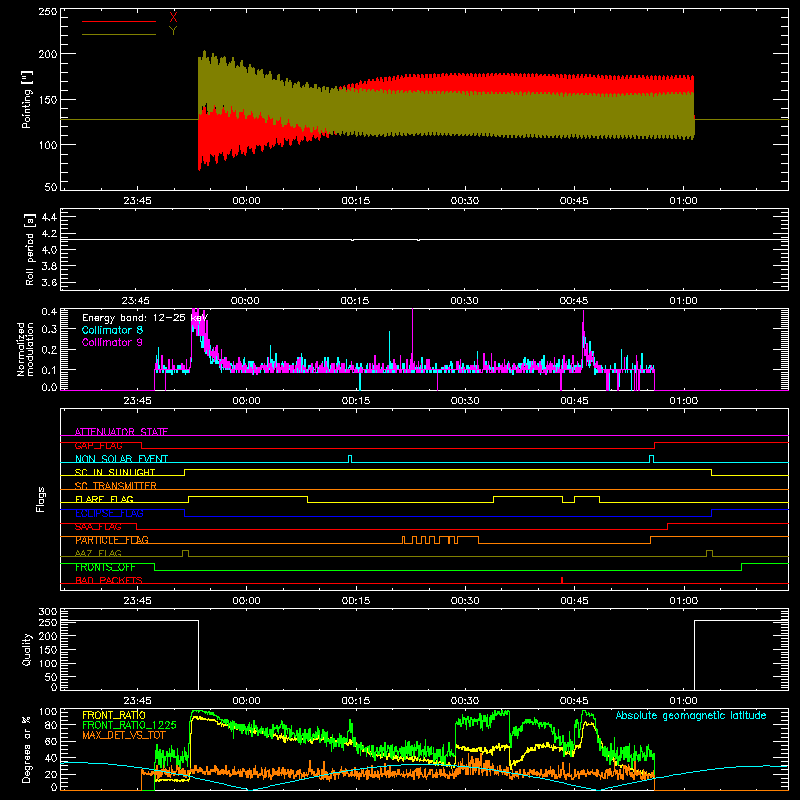Click the '60' tick on the Degrees or % axis
Image resolution: width=800 pixels, height=800 pixels.
pos(51,741)
